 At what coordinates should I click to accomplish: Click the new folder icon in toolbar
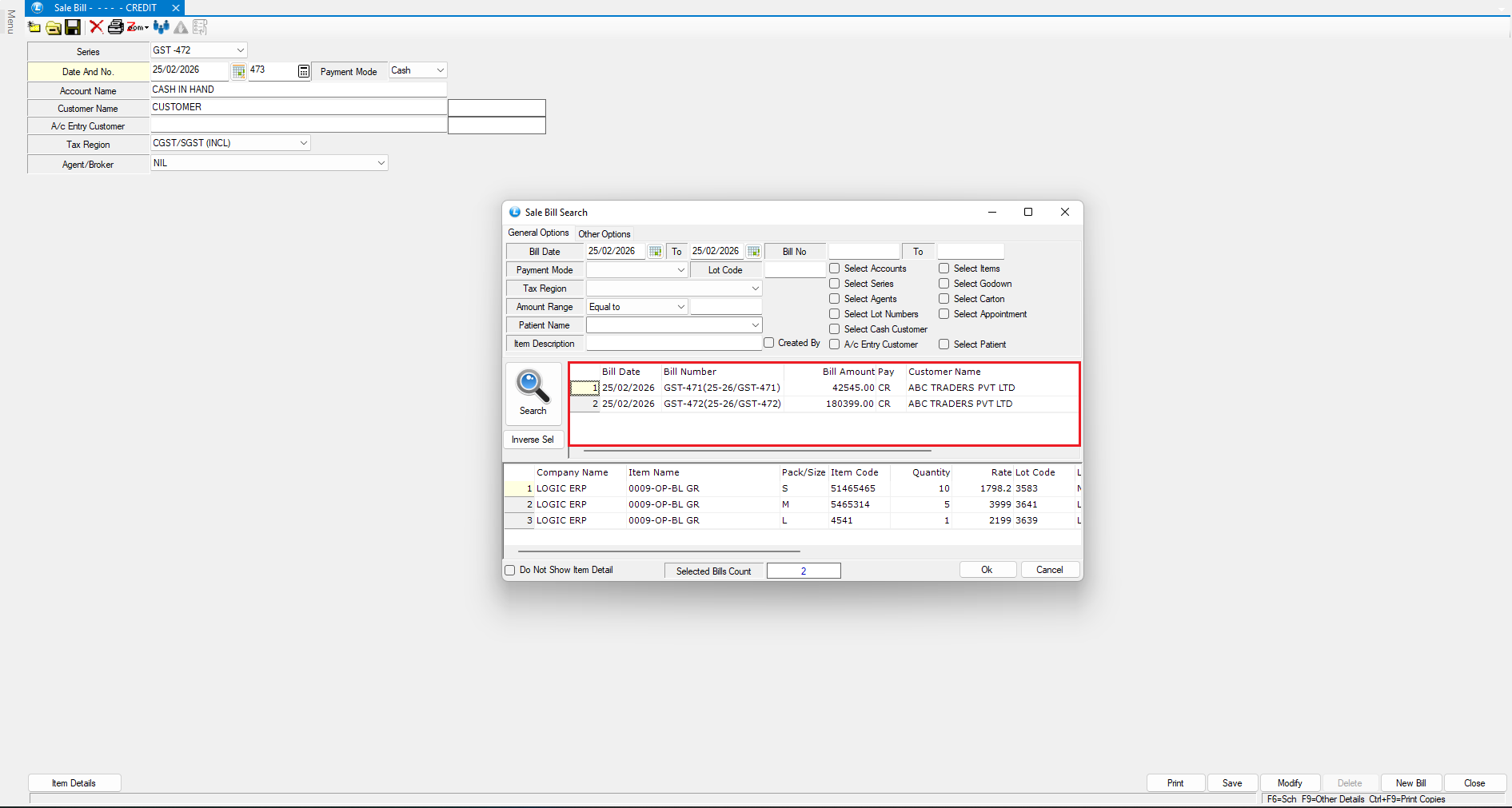click(x=34, y=27)
